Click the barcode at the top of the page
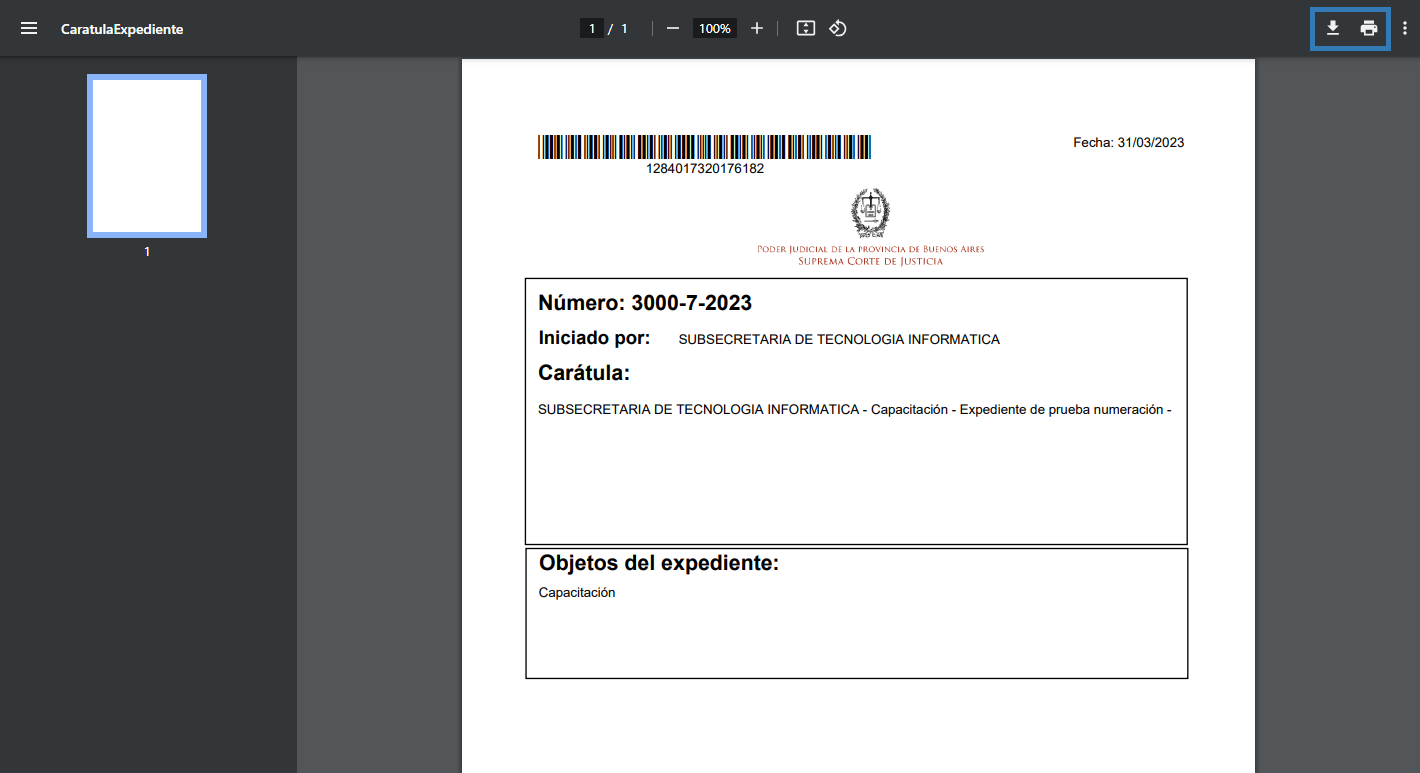This screenshot has width=1420, height=773. (x=704, y=147)
